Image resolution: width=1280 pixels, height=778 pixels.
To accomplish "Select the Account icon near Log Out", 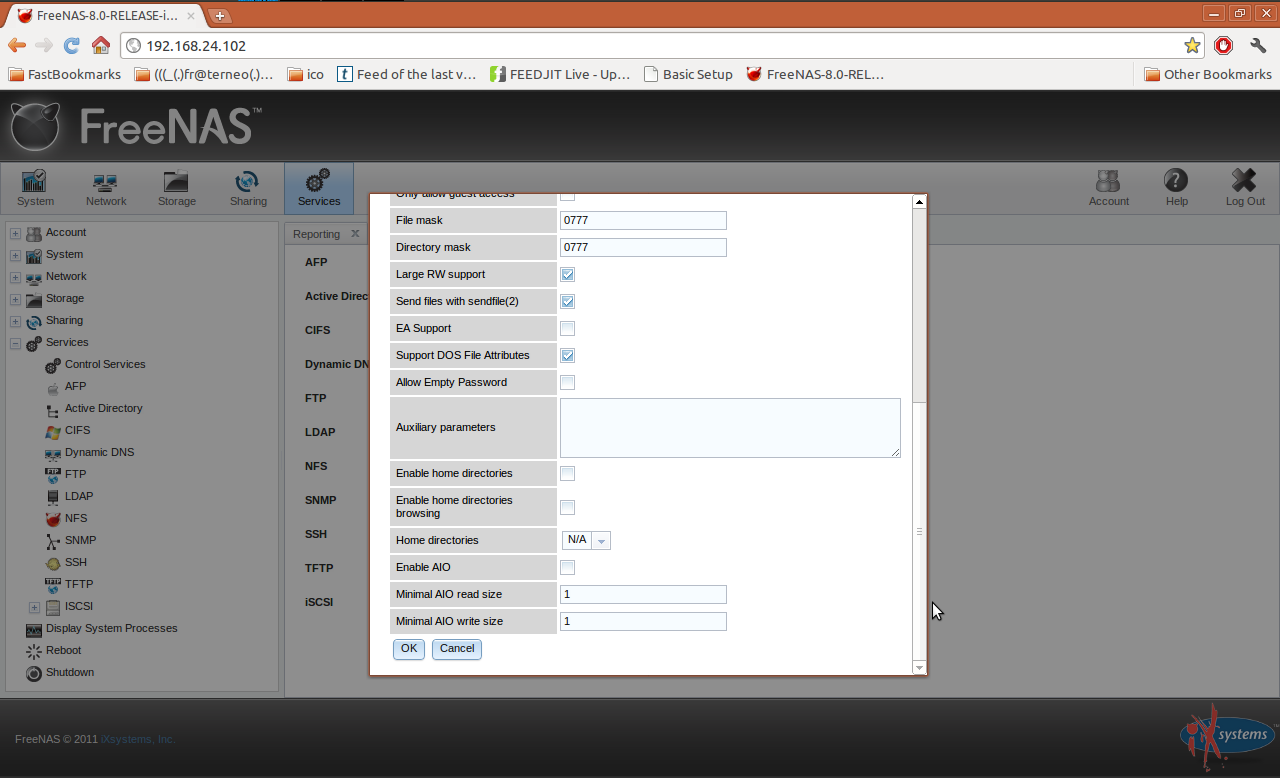I will (1108, 188).
